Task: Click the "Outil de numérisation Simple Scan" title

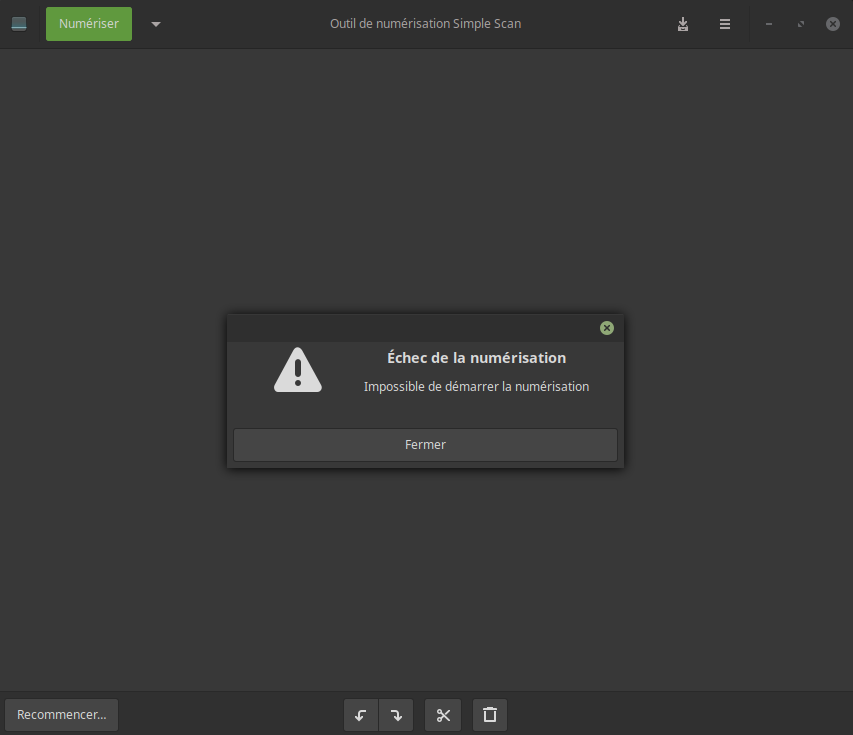Action: tap(425, 24)
